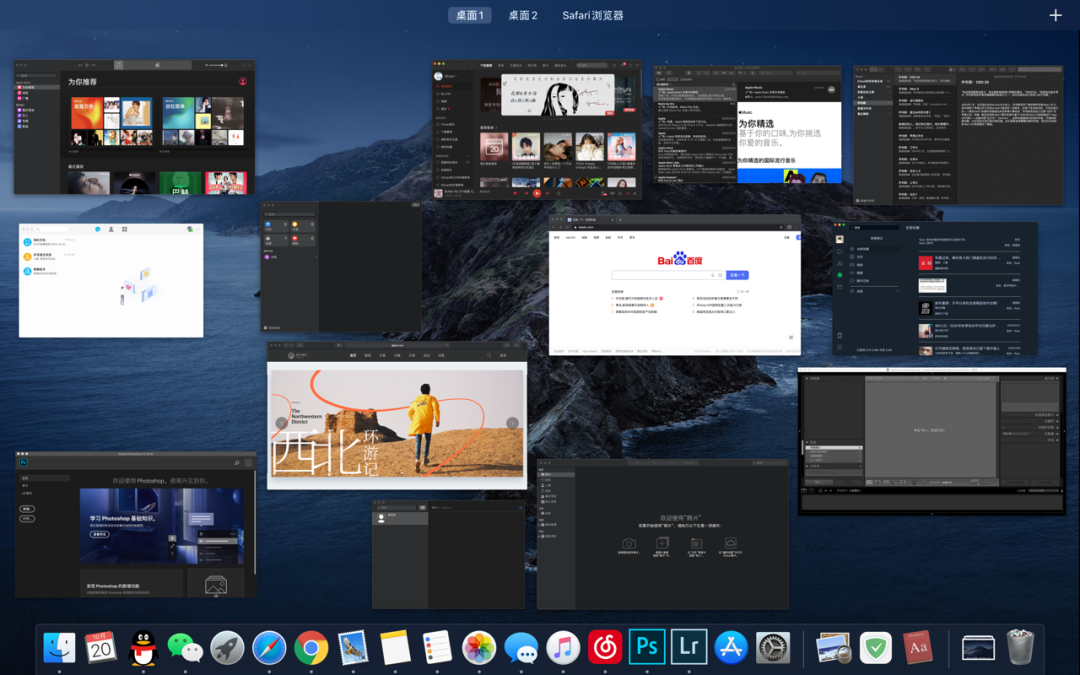This screenshot has width=1080, height=675.
Task: Open NetEase Cloud Music in Dock
Action: pyautogui.click(x=605, y=647)
